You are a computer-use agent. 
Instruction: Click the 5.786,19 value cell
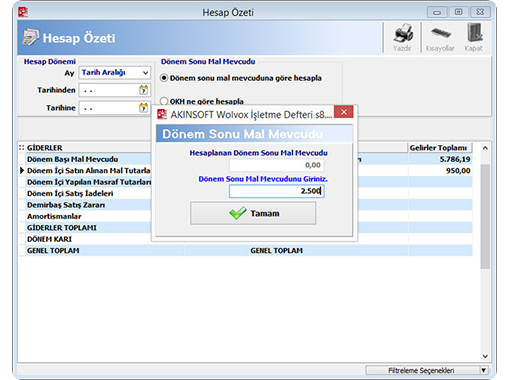[x=440, y=159]
